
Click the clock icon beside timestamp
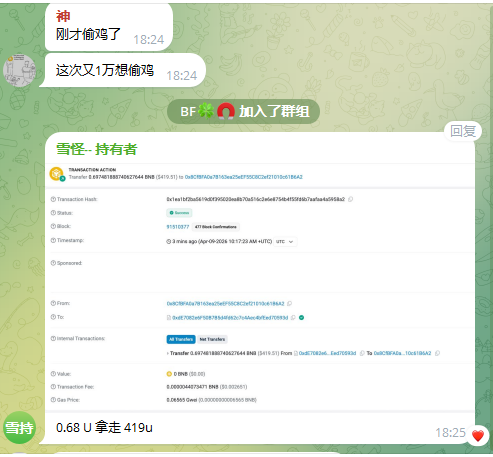(x=169, y=242)
